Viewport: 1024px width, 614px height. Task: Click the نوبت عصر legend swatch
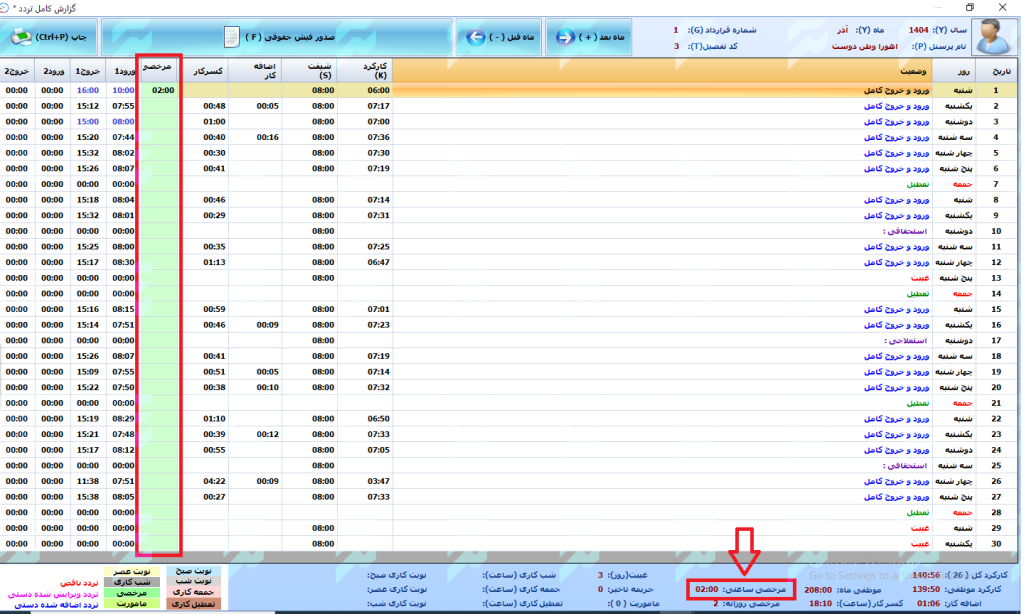[132, 571]
